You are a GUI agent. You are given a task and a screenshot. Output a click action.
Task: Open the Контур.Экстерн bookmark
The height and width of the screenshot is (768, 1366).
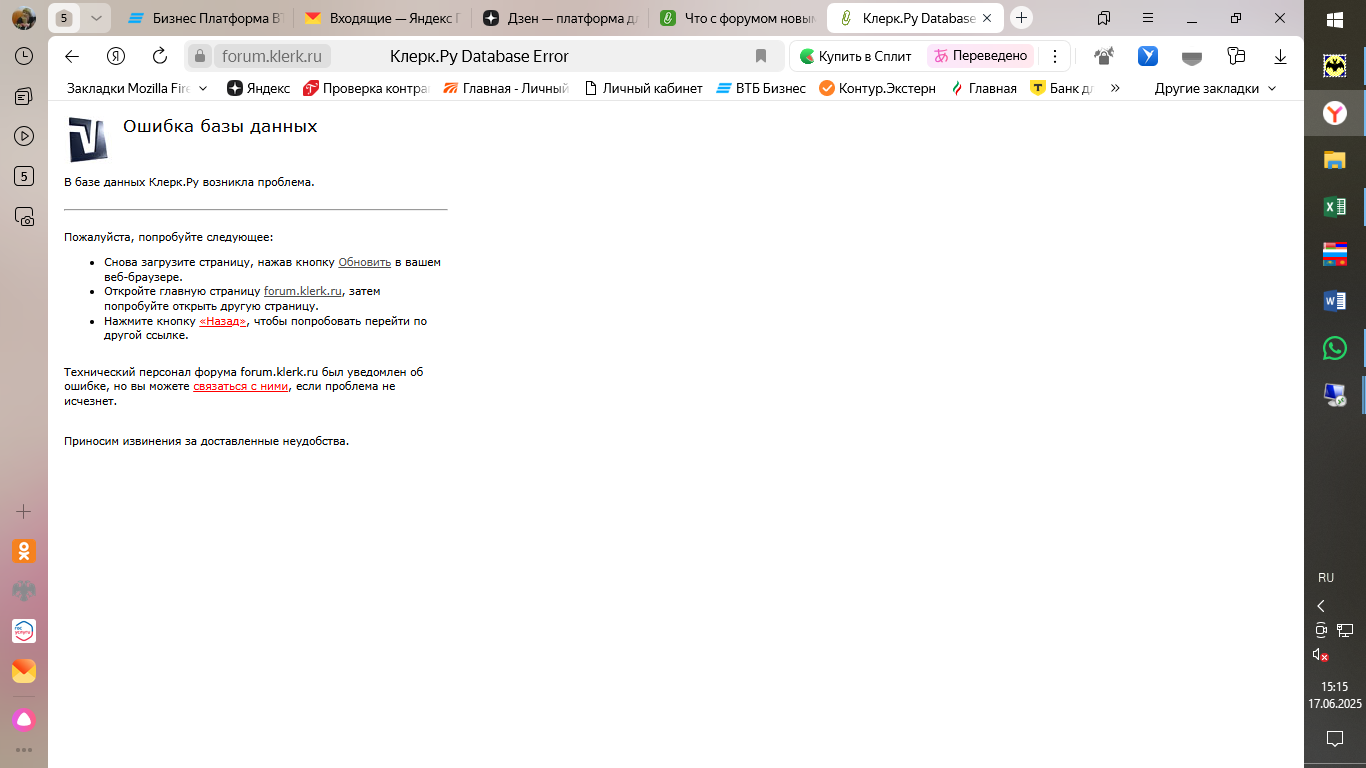(877, 88)
